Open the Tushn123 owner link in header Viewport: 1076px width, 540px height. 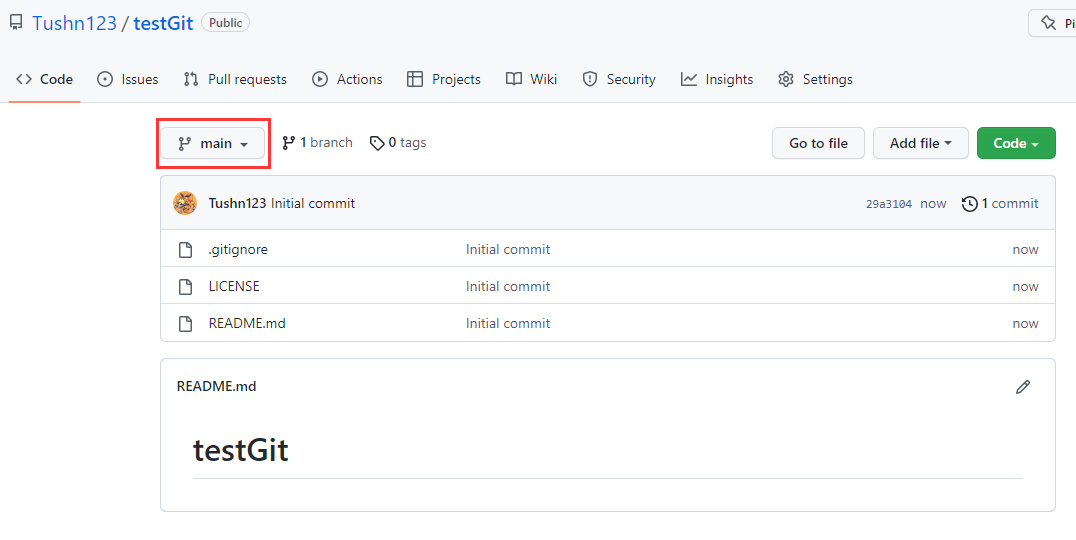[74, 22]
